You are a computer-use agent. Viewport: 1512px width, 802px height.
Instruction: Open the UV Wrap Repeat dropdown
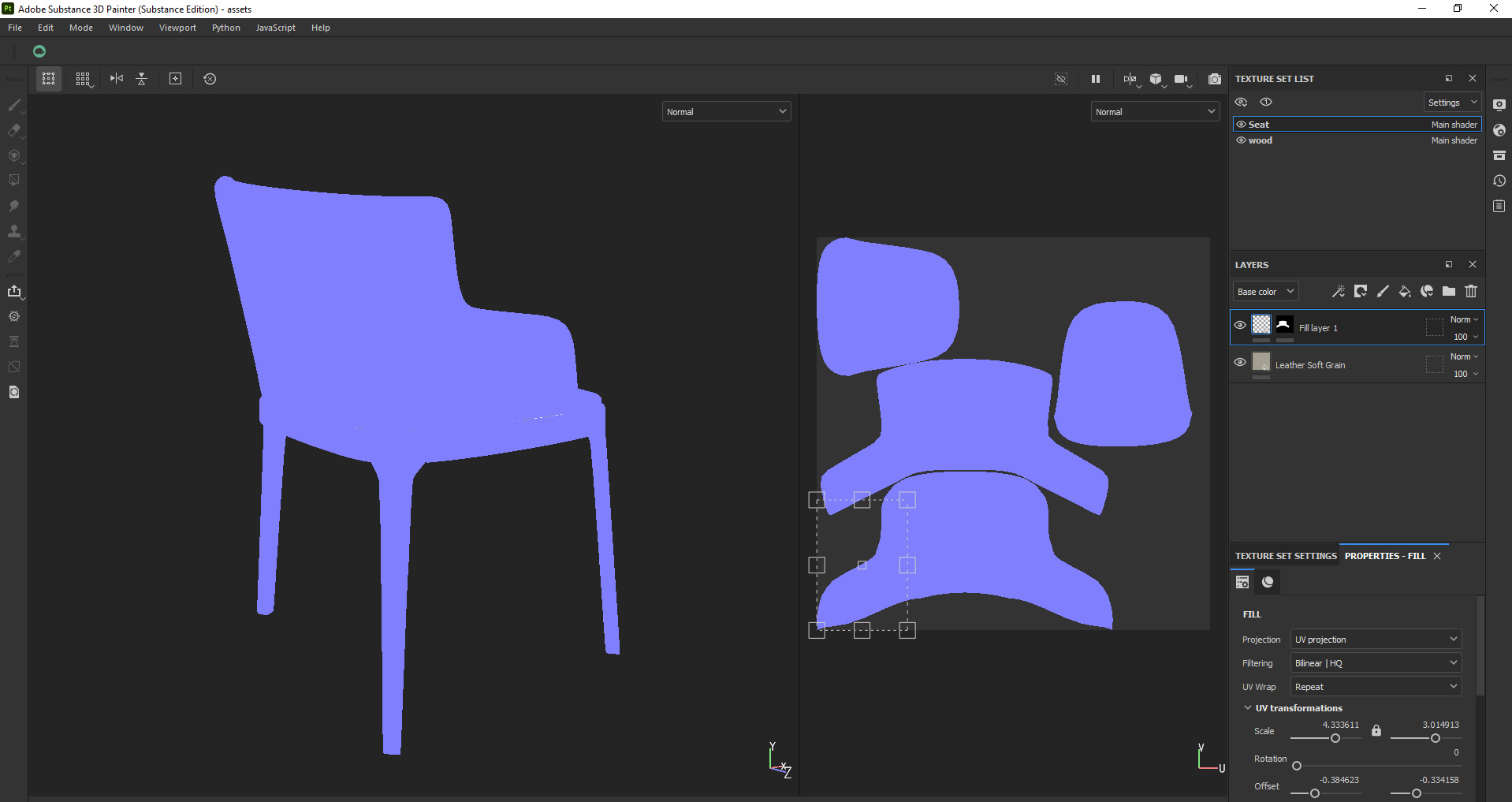(1376, 687)
